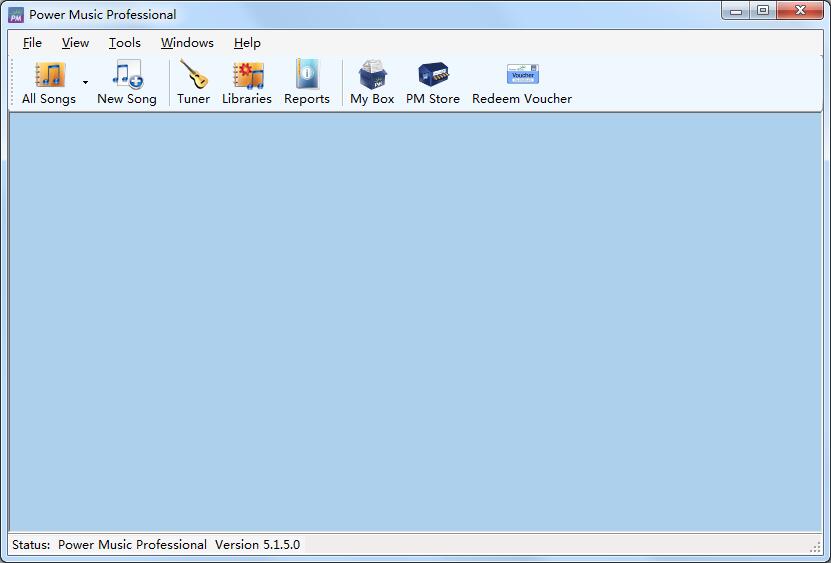Open the Libraries manager
This screenshot has width=831, height=563.
[247, 82]
